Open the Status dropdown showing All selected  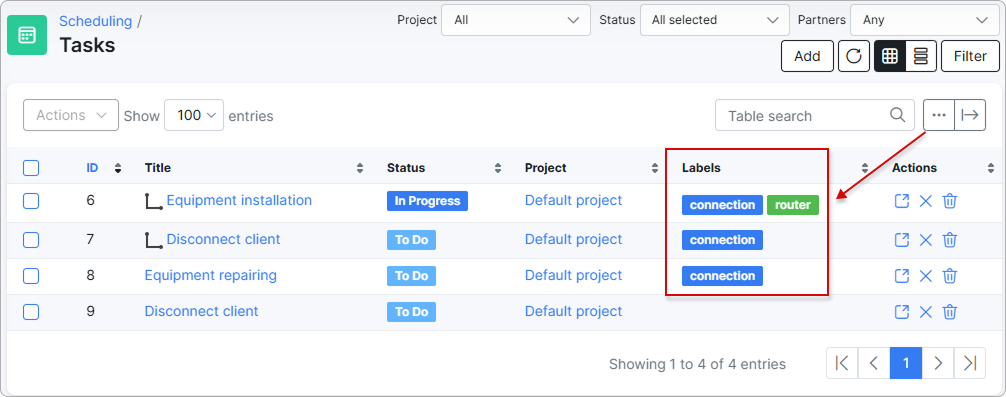(715, 20)
